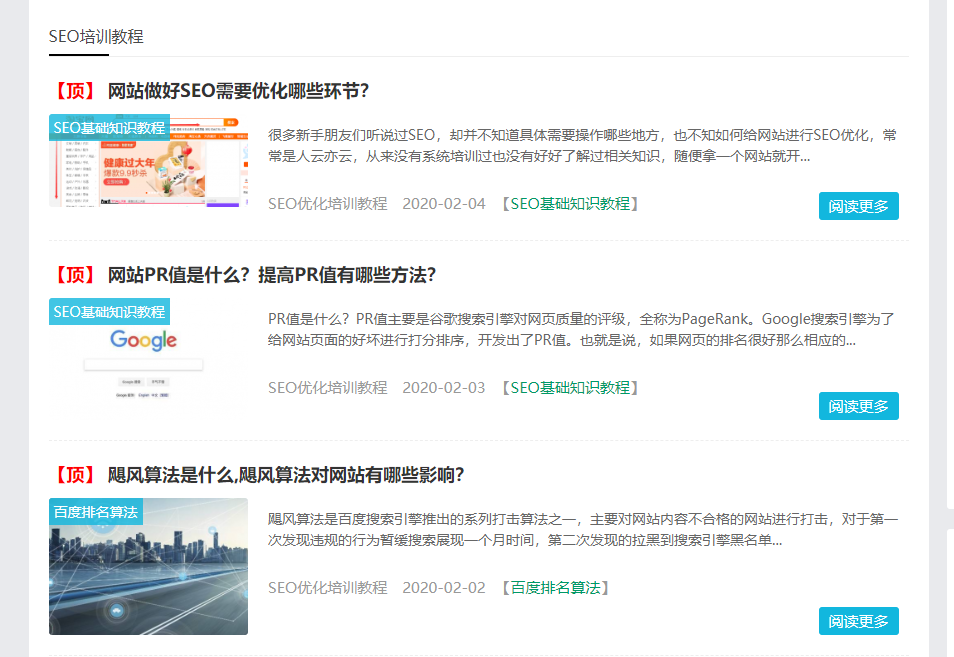Open article 网站PR值是什么 title link

pos(271,275)
